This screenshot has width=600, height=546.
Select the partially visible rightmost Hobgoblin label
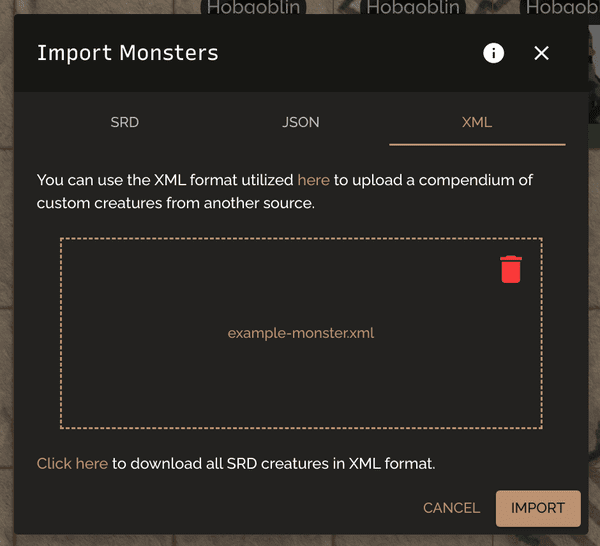point(560,7)
